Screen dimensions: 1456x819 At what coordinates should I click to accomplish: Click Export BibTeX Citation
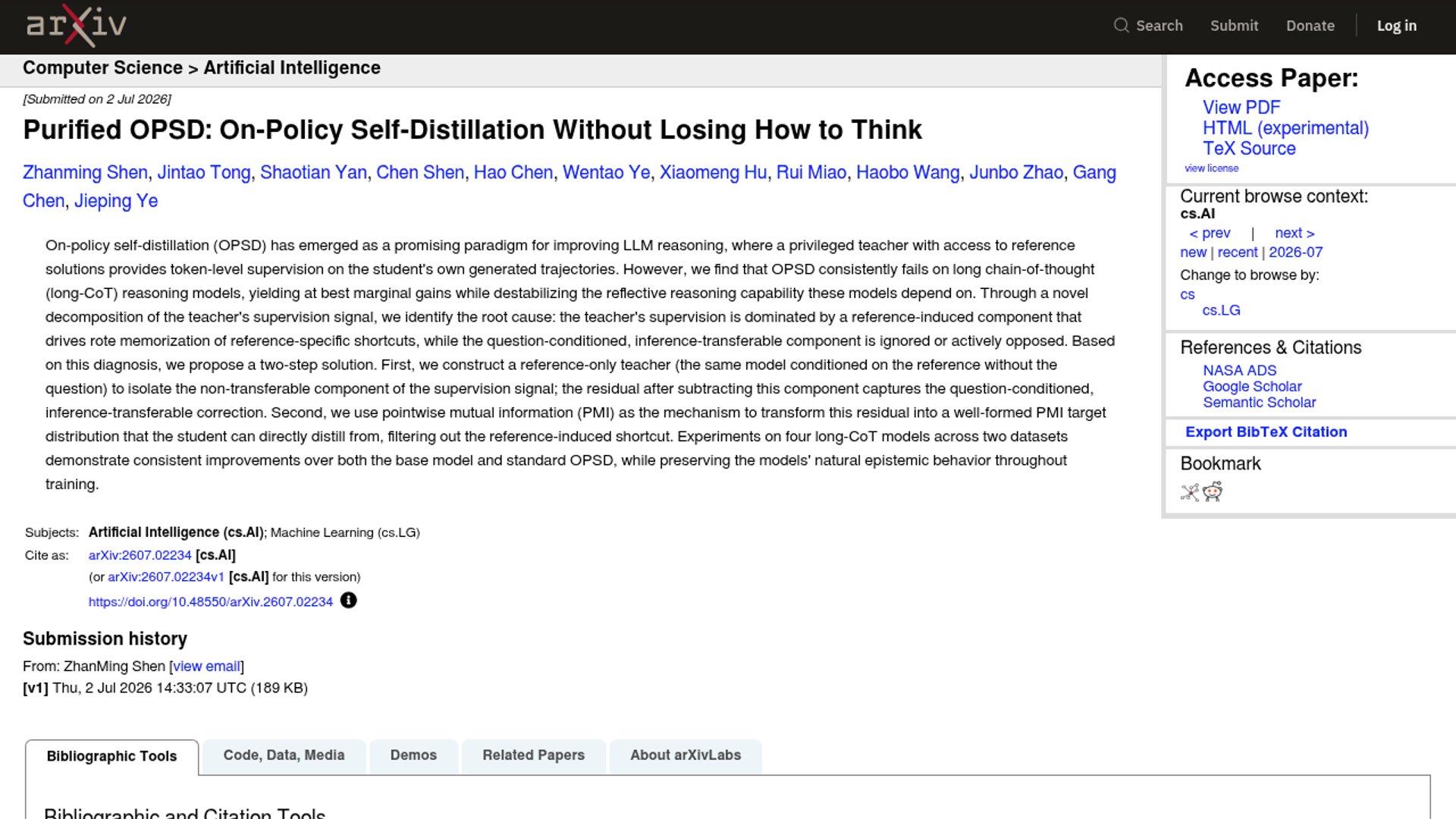click(1266, 432)
